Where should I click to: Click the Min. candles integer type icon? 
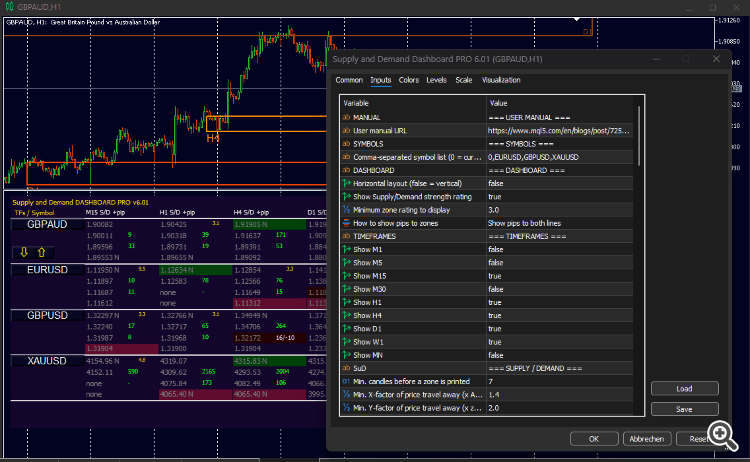click(x=346, y=381)
